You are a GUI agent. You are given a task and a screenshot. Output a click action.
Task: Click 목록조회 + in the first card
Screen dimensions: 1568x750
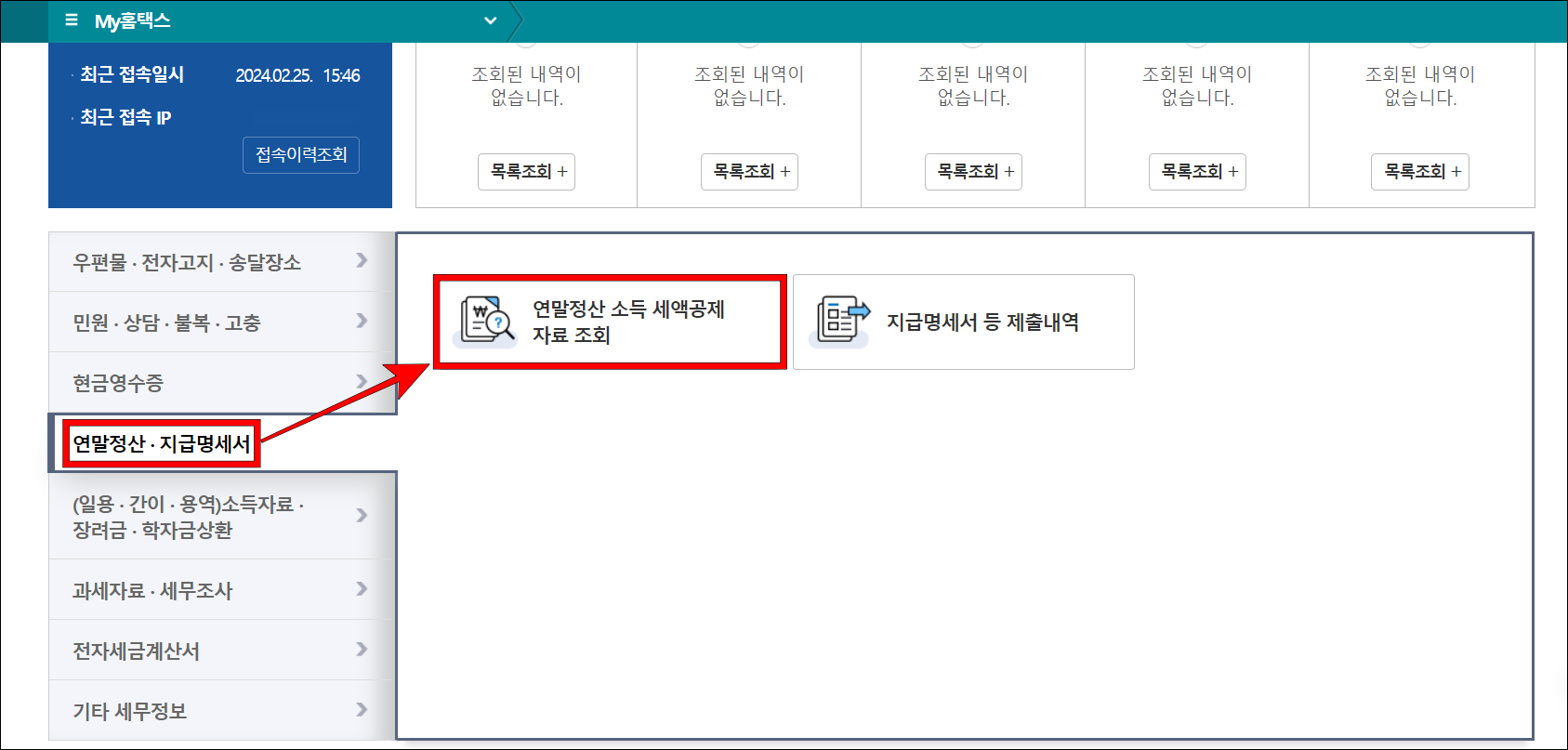tap(526, 172)
